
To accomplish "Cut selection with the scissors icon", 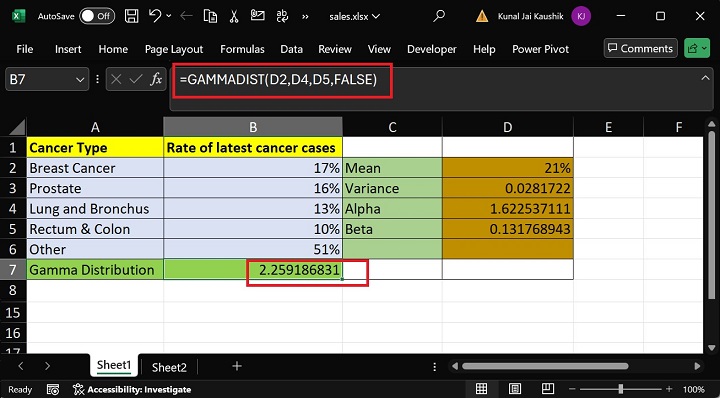I will (x=234, y=17).
